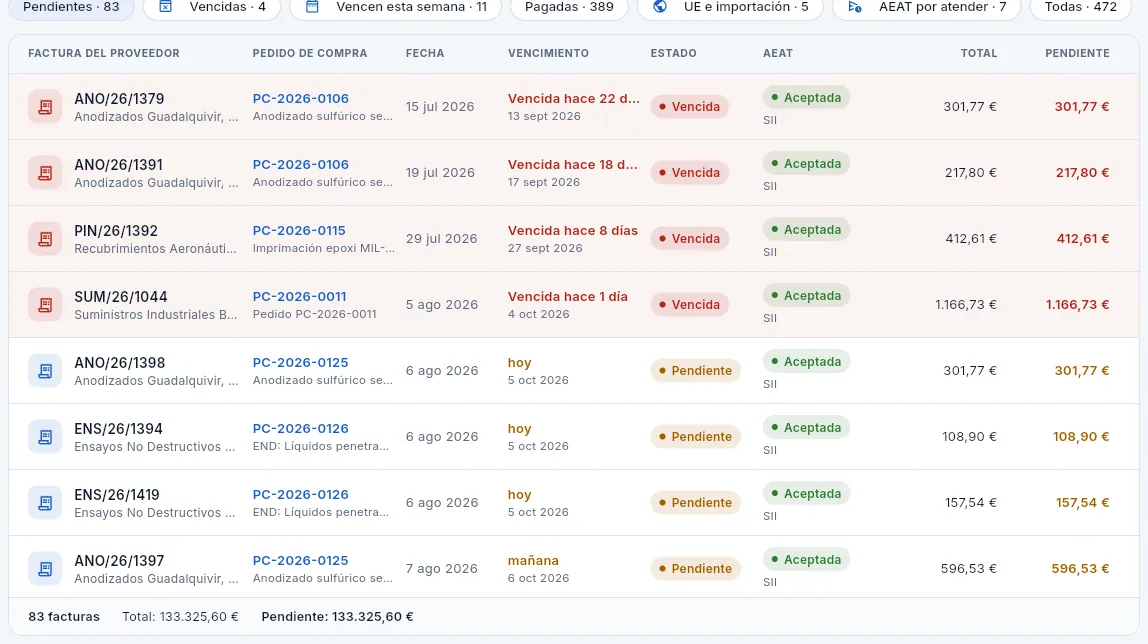Open PC-2026-0125 link in ANO/26/1397 row

(x=300, y=561)
